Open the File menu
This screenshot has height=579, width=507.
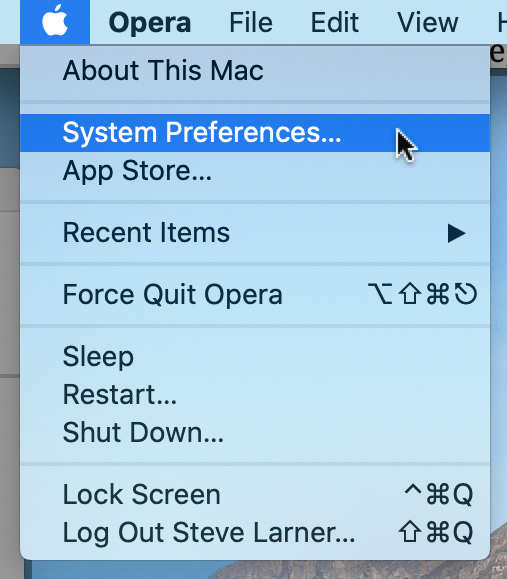(251, 23)
